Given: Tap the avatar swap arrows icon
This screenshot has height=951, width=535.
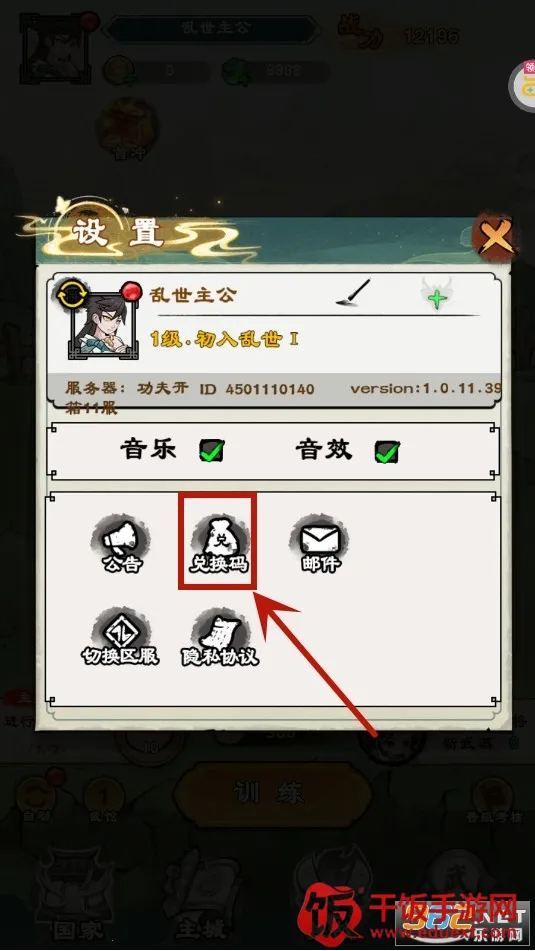Looking at the screenshot, I should [x=69, y=294].
